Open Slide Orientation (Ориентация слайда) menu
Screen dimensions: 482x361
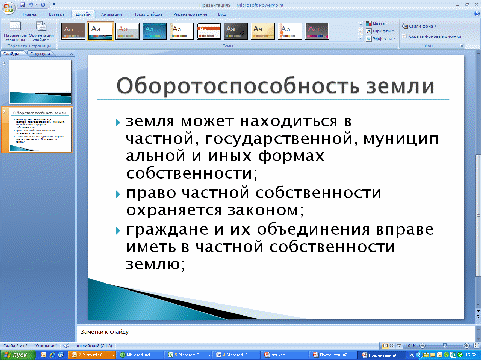click(x=41, y=31)
